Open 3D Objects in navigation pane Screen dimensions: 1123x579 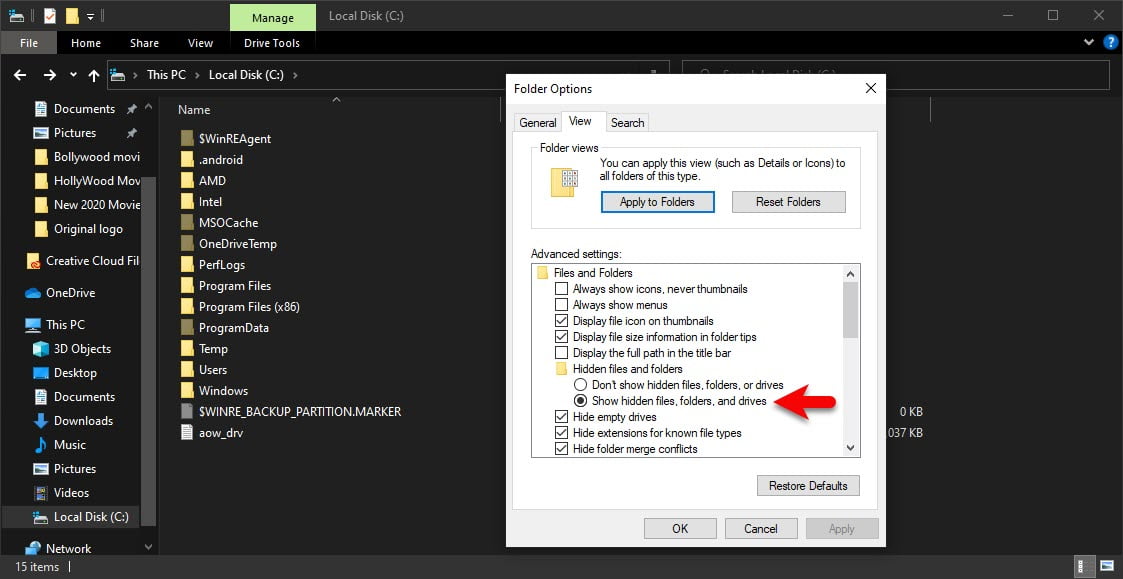(x=72, y=349)
